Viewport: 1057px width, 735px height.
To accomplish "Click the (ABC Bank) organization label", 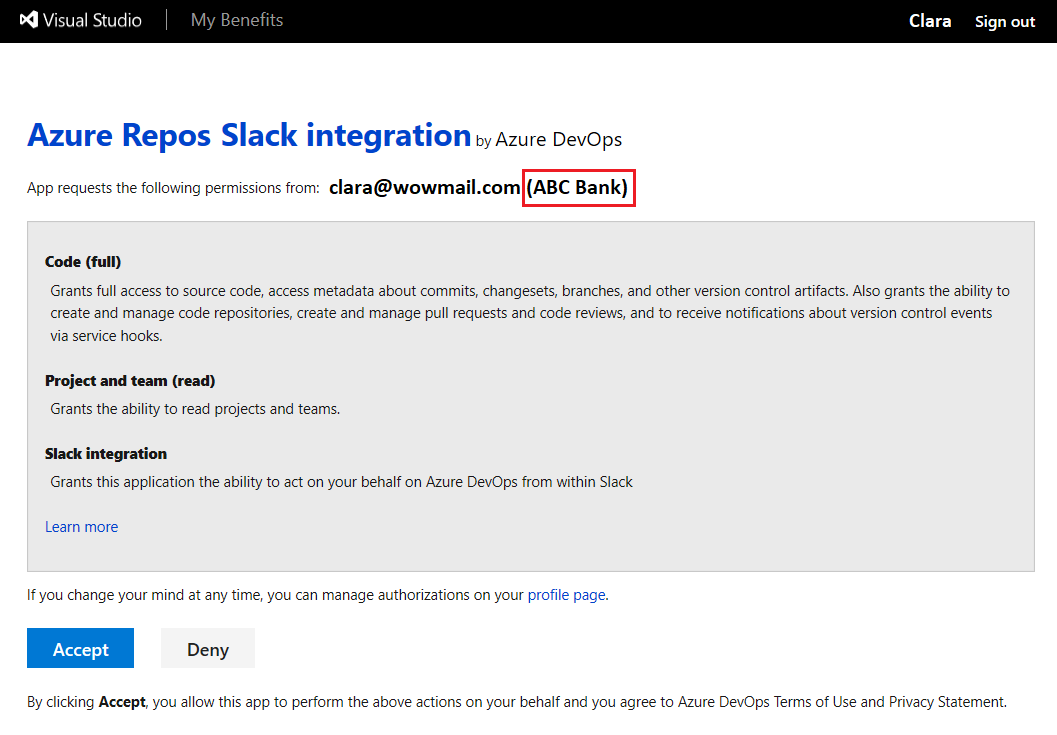I will tap(578, 187).
